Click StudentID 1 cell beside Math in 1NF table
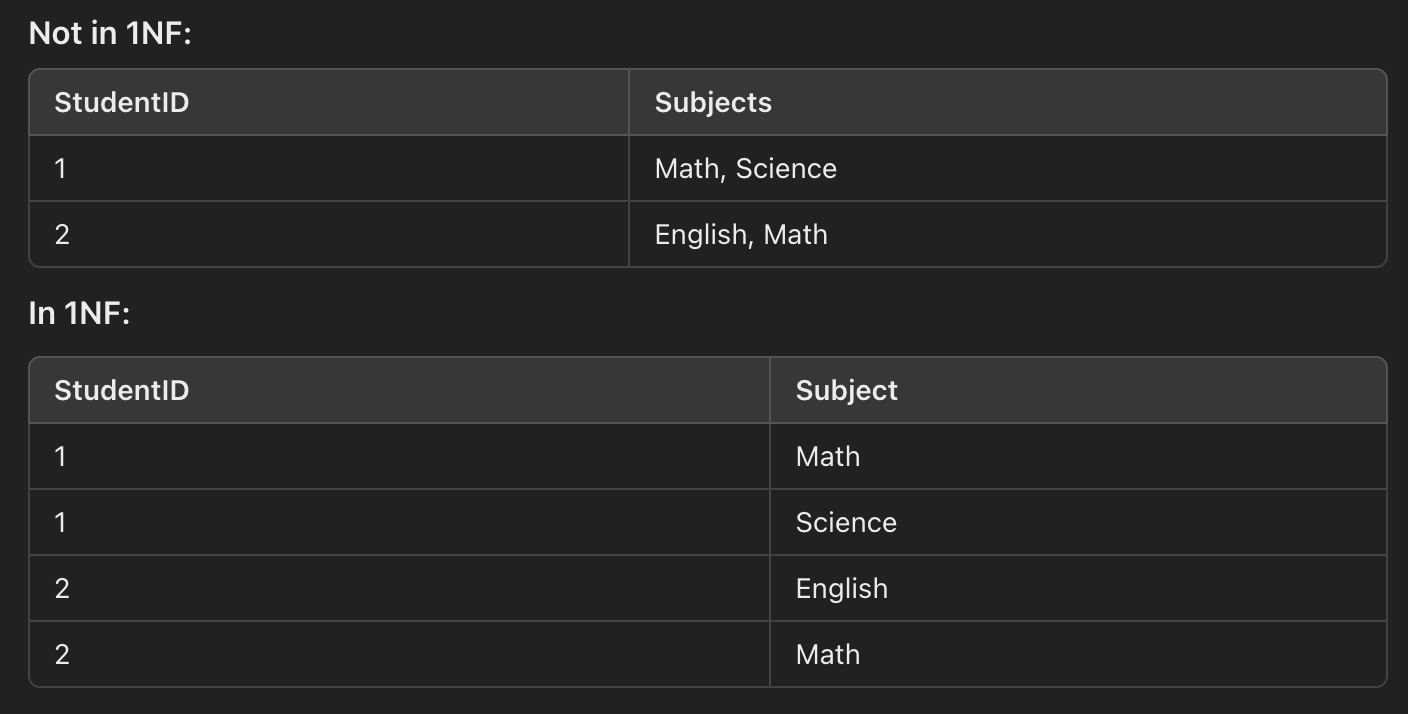This screenshot has width=1408, height=714. point(400,456)
